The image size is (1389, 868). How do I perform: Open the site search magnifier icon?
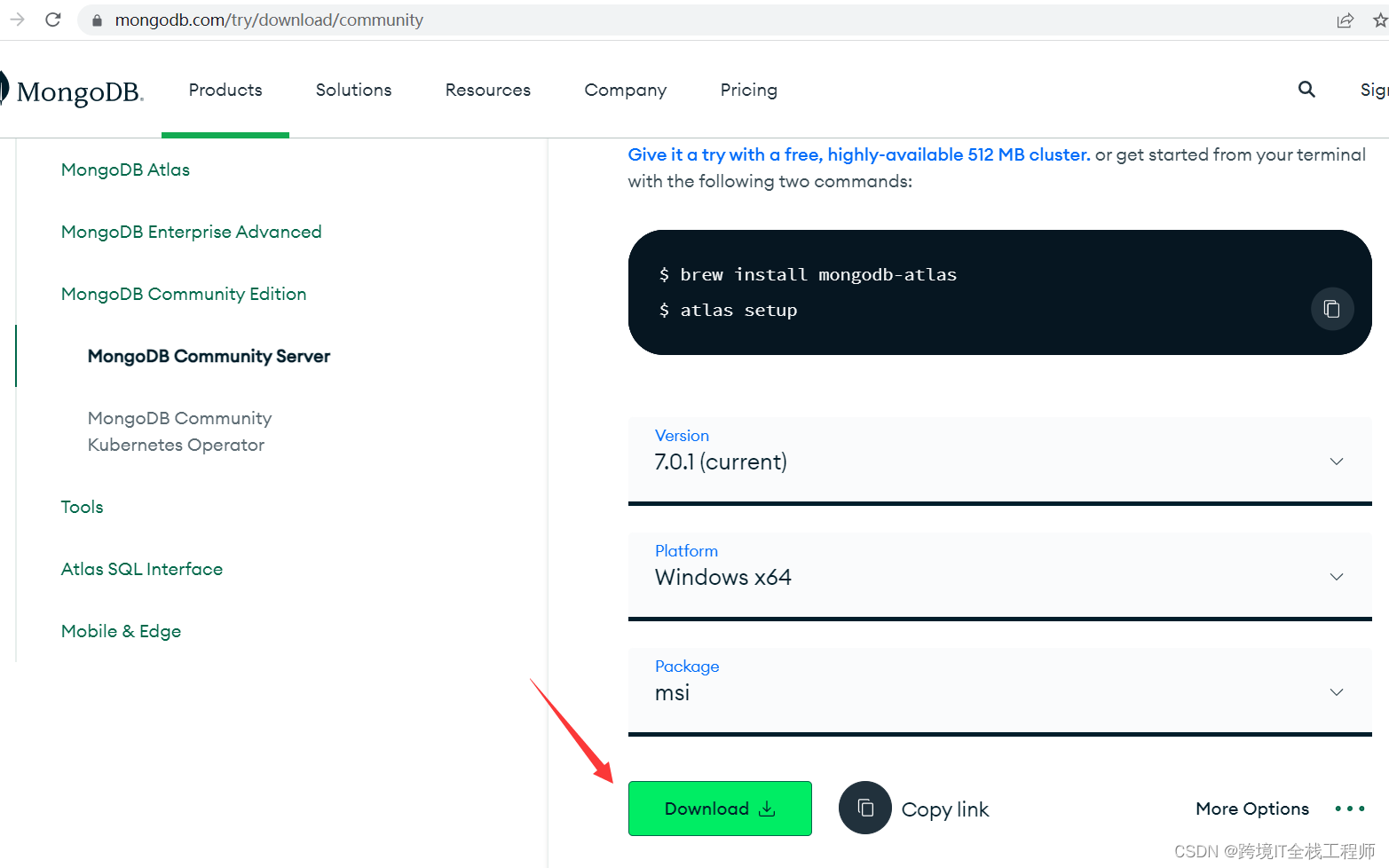pyautogui.click(x=1306, y=89)
